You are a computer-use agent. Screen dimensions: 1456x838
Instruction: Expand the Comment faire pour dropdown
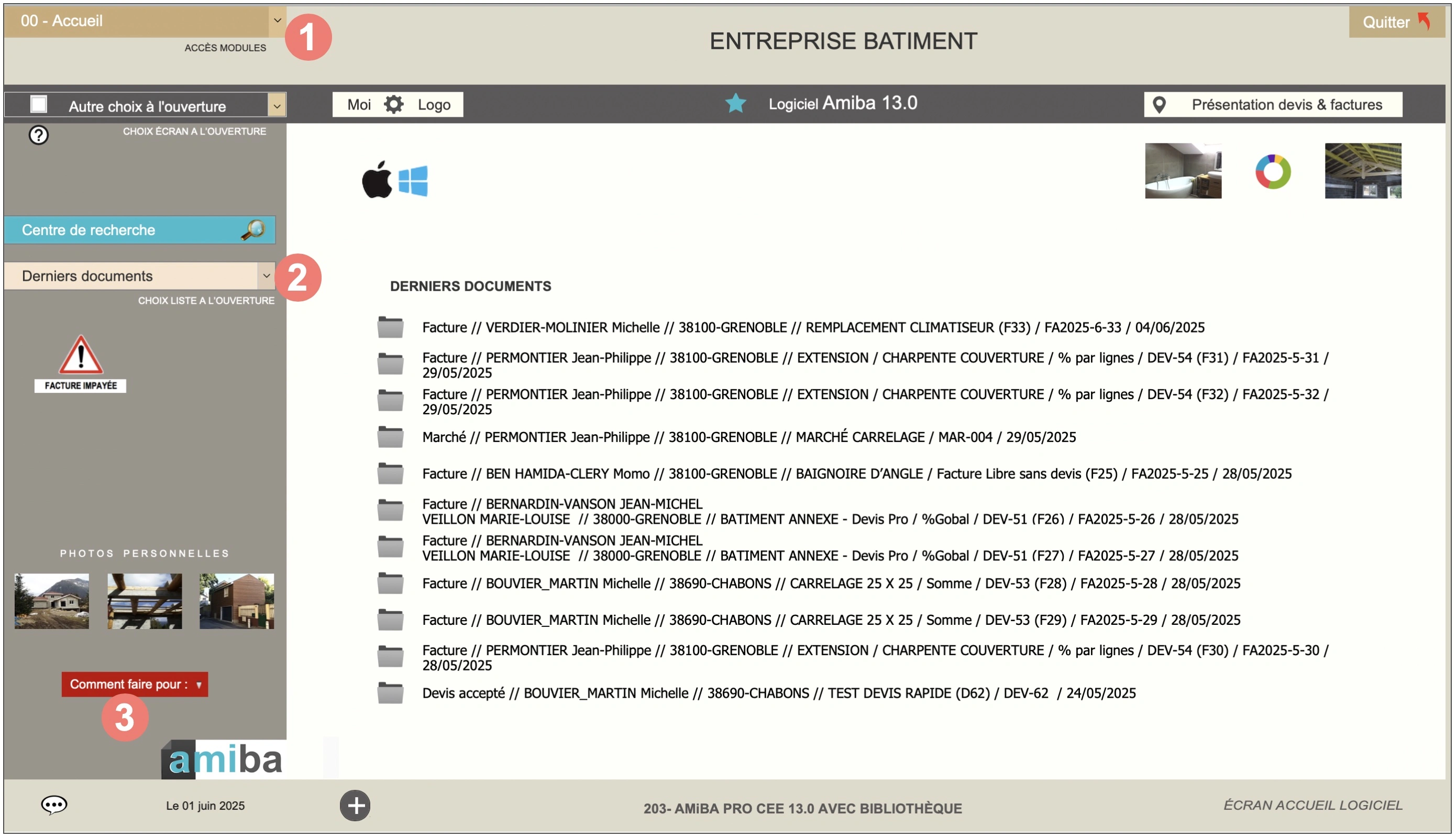pos(135,685)
